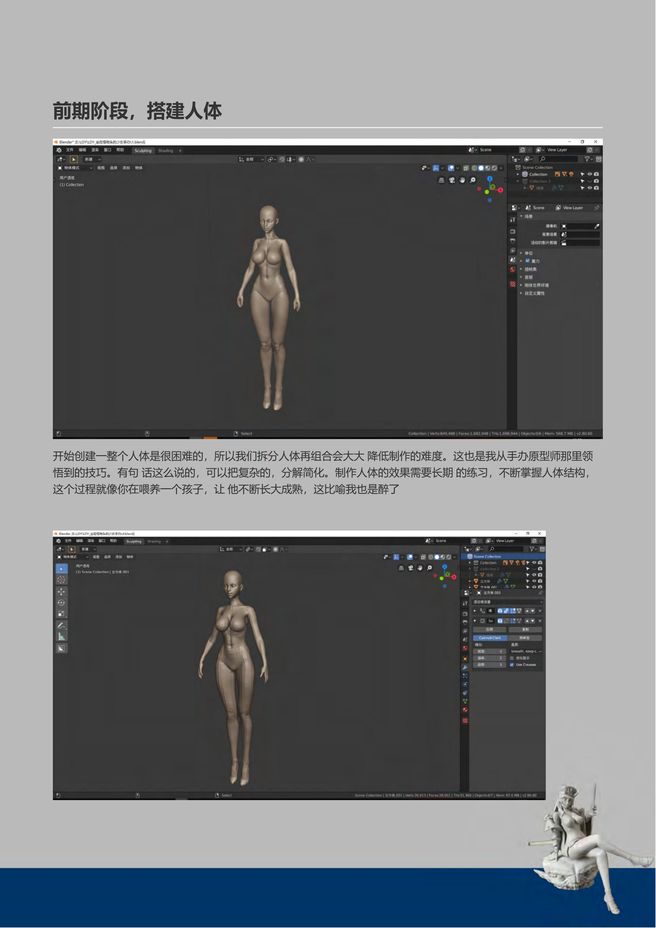Click camera eyedropper icon in upper Scene panel

[597, 226]
